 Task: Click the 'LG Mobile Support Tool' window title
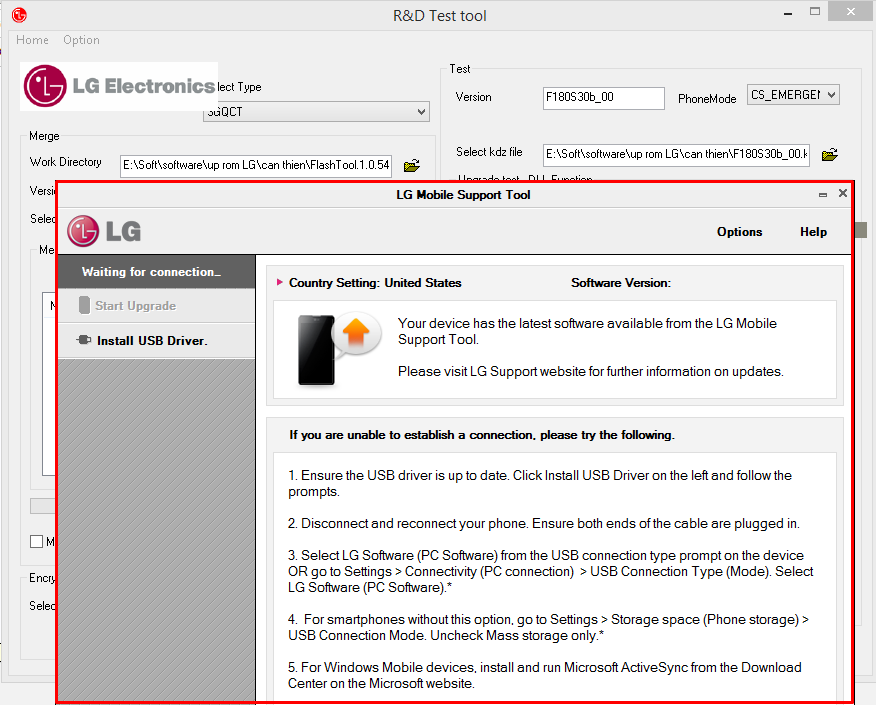pyautogui.click(x=463, y=195)
